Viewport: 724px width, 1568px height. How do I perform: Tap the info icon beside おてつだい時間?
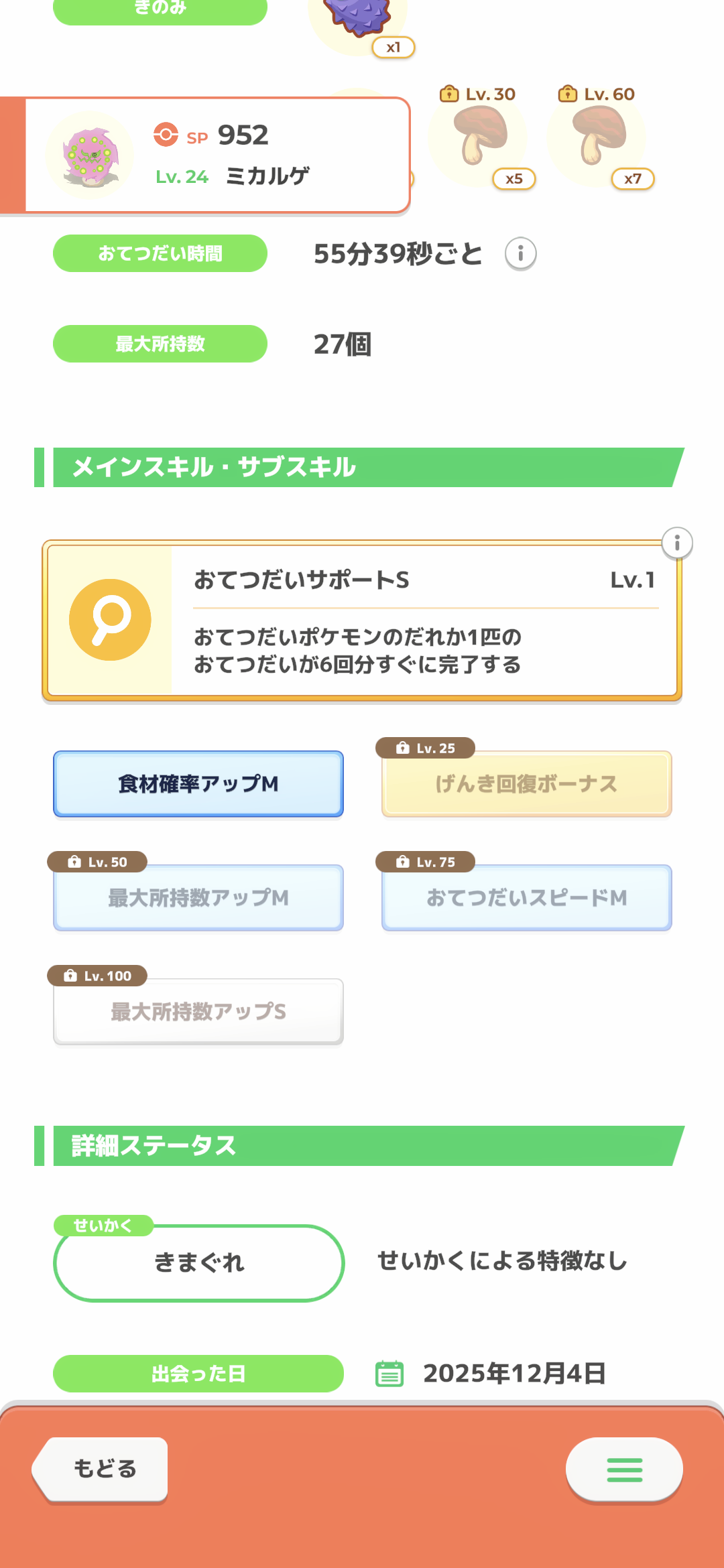[x=520, y=254]
